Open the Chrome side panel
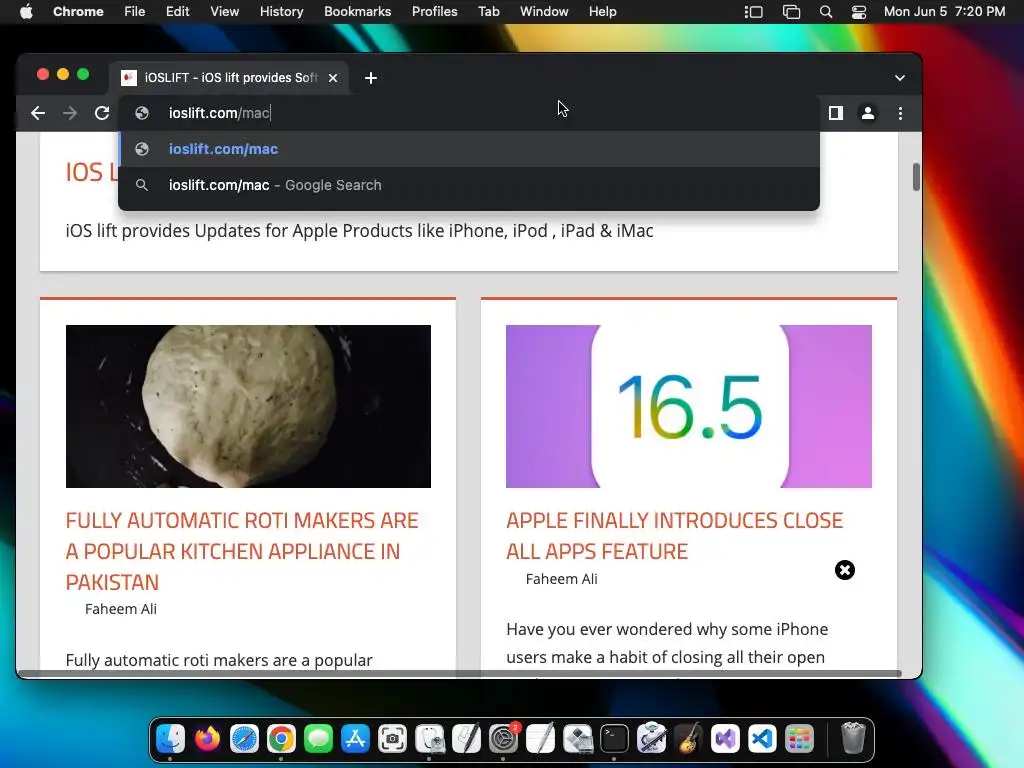1024x768 pixels. [x=835, y=113]
